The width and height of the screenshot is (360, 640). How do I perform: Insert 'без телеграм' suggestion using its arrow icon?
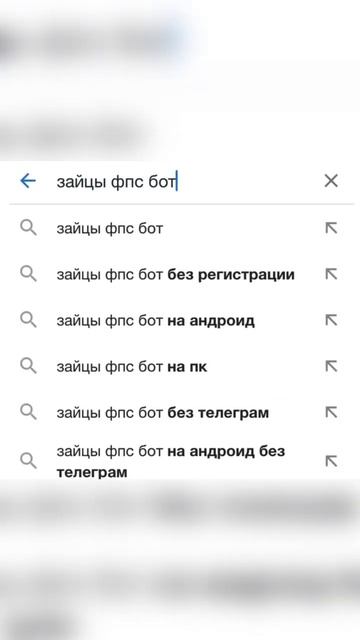click(x=331, y=413)
